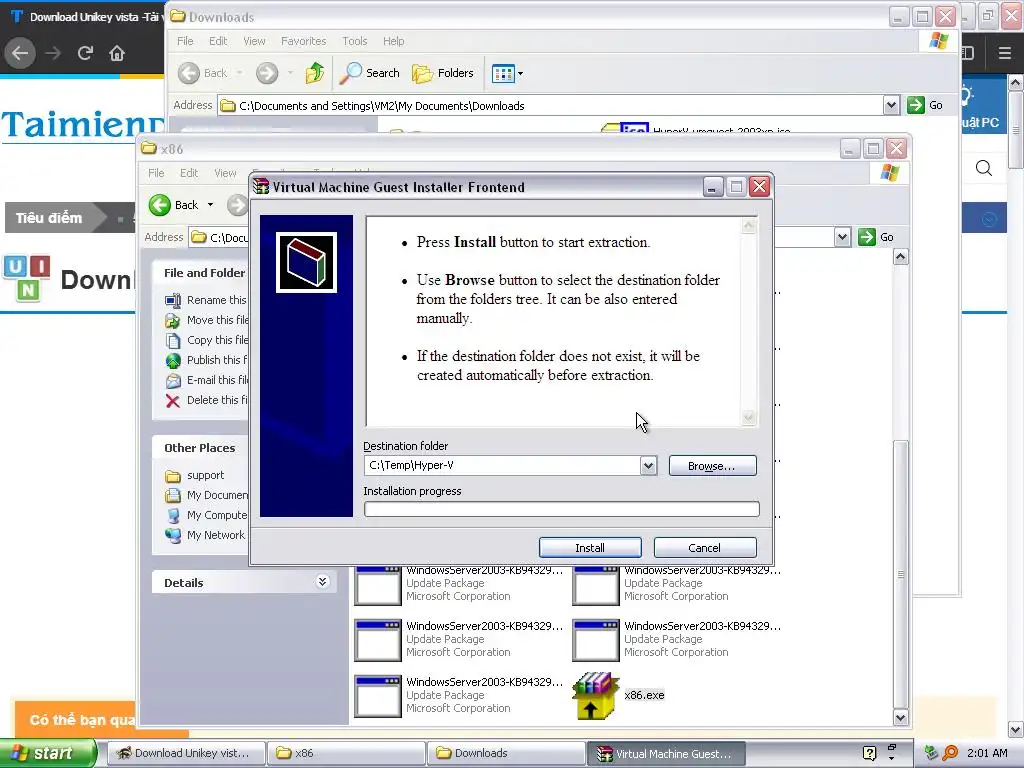Reload the browser page
This screenshot has width=1024, height=768.
click(x=85, y=53)
